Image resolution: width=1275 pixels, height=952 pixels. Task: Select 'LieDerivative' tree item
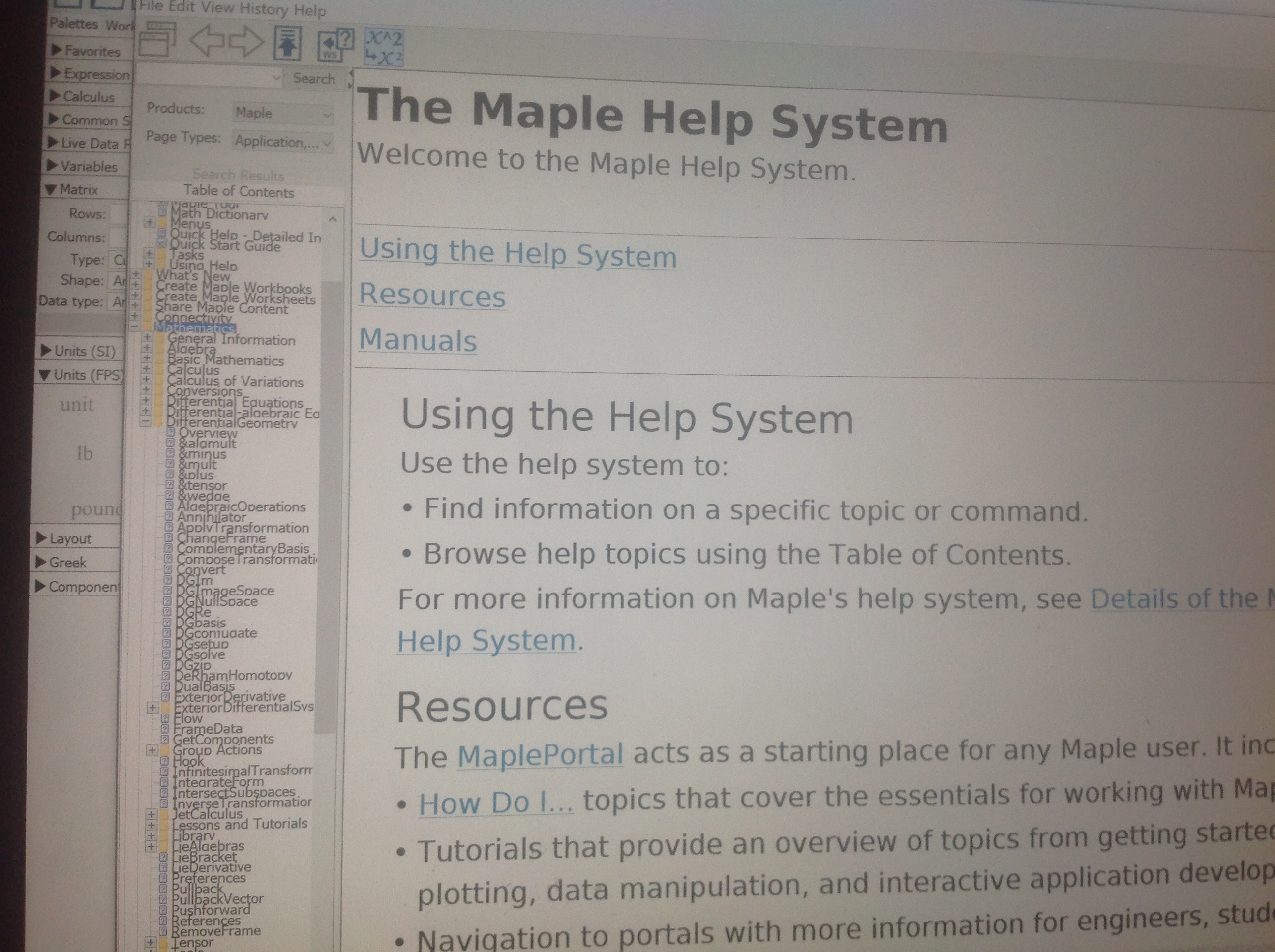(x=212, y=867)
